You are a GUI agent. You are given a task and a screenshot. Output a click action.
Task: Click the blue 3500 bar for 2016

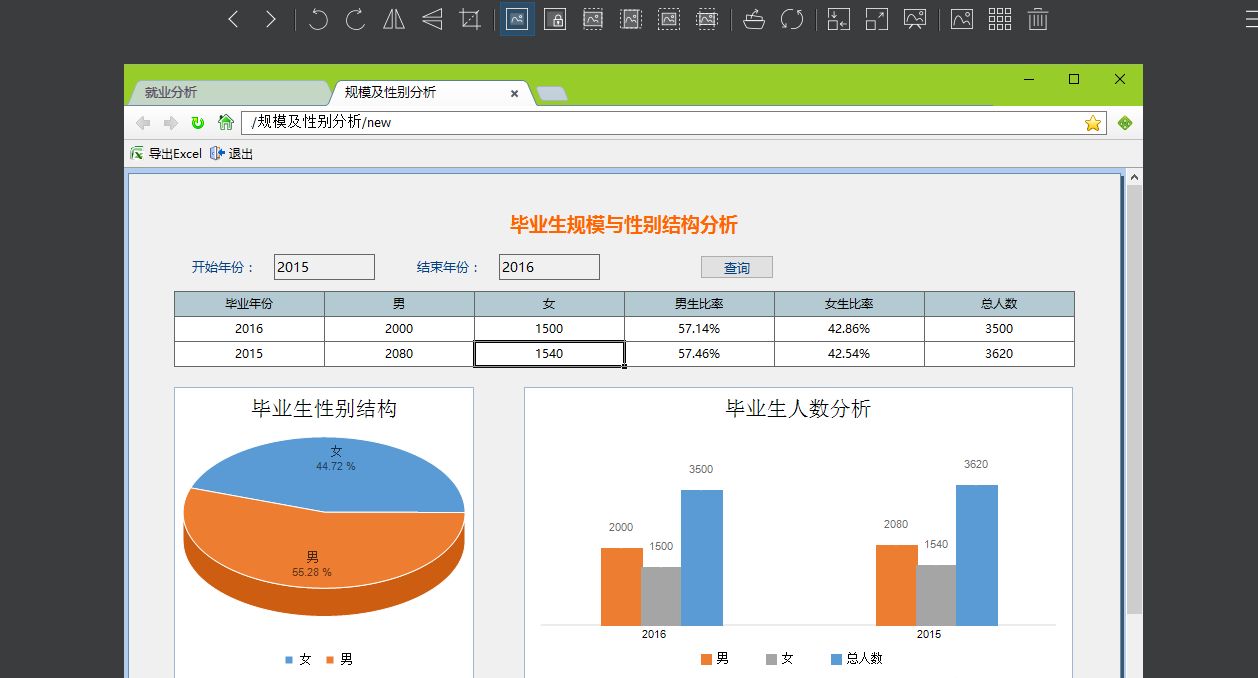(702, 558)
